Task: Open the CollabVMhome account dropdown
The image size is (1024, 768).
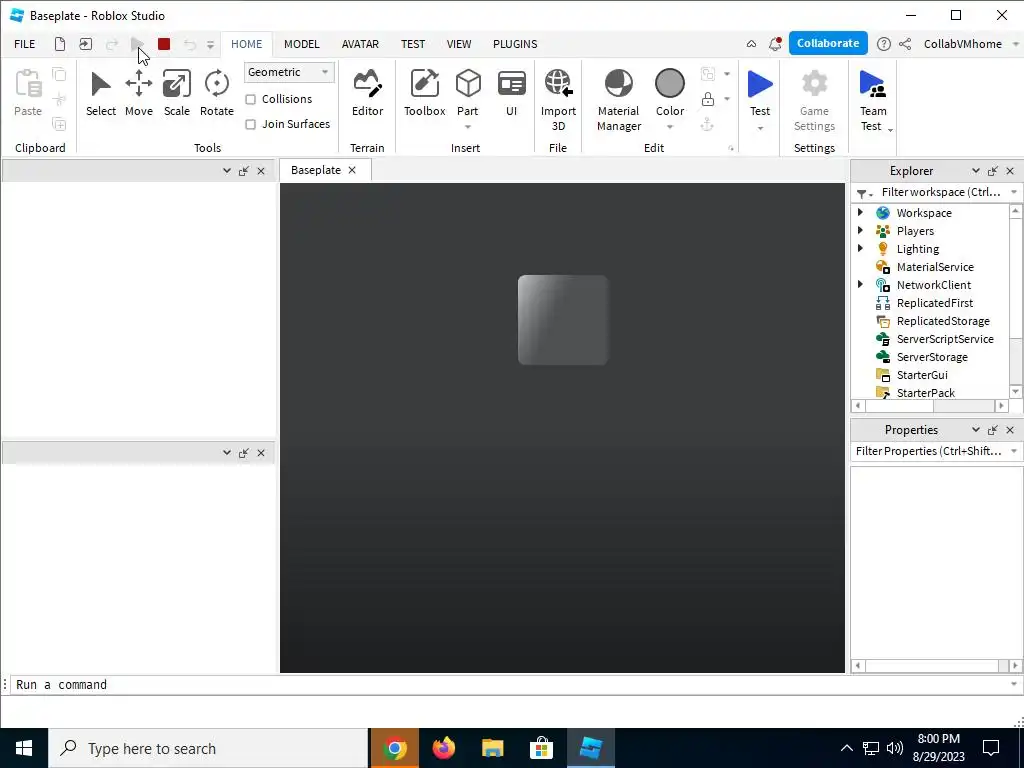Action: [x=1016, y=44]
